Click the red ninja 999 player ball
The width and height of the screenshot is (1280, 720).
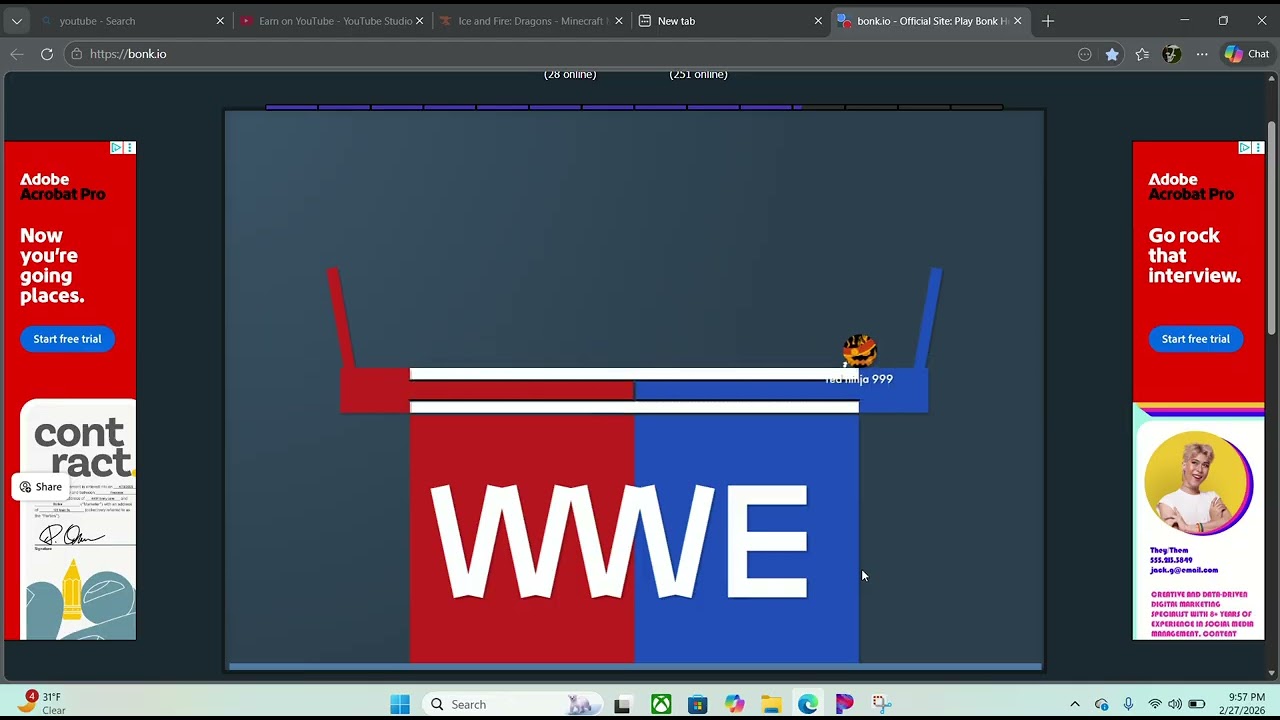click(x=859, y=351)
